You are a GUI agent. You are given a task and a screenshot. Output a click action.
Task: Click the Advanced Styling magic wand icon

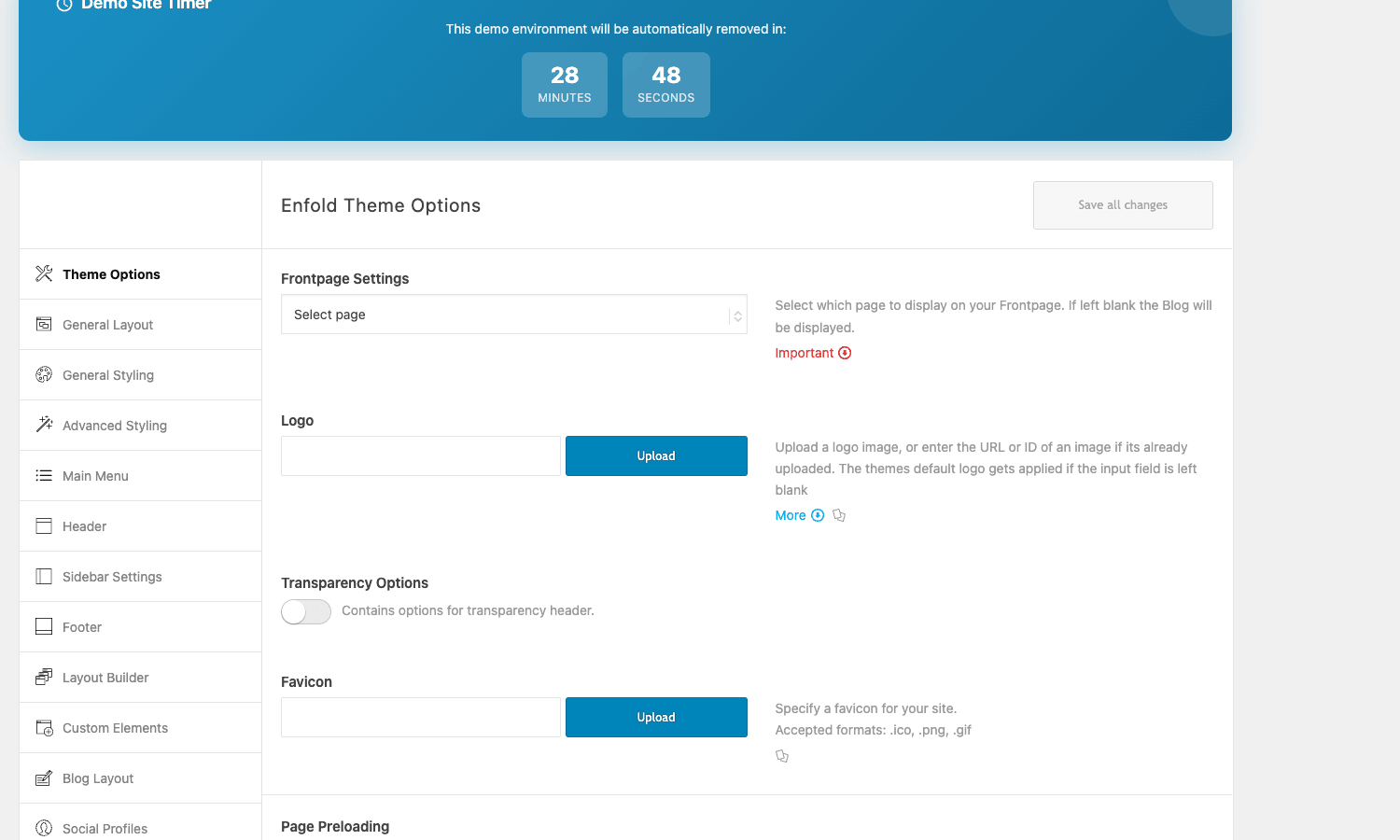tap(44, 425)
